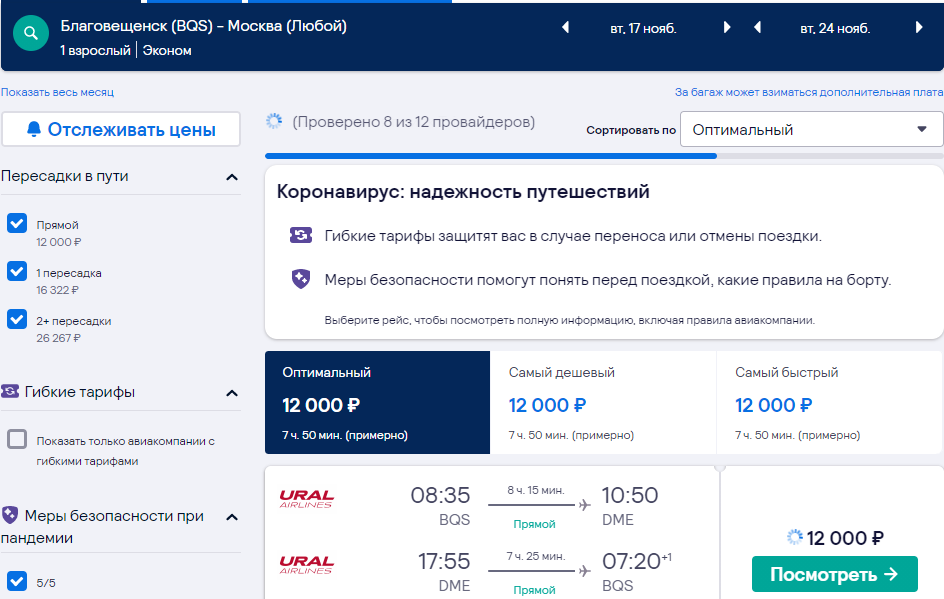Uncheck the 1 пересадка checkbox

[x=17, y=272]
